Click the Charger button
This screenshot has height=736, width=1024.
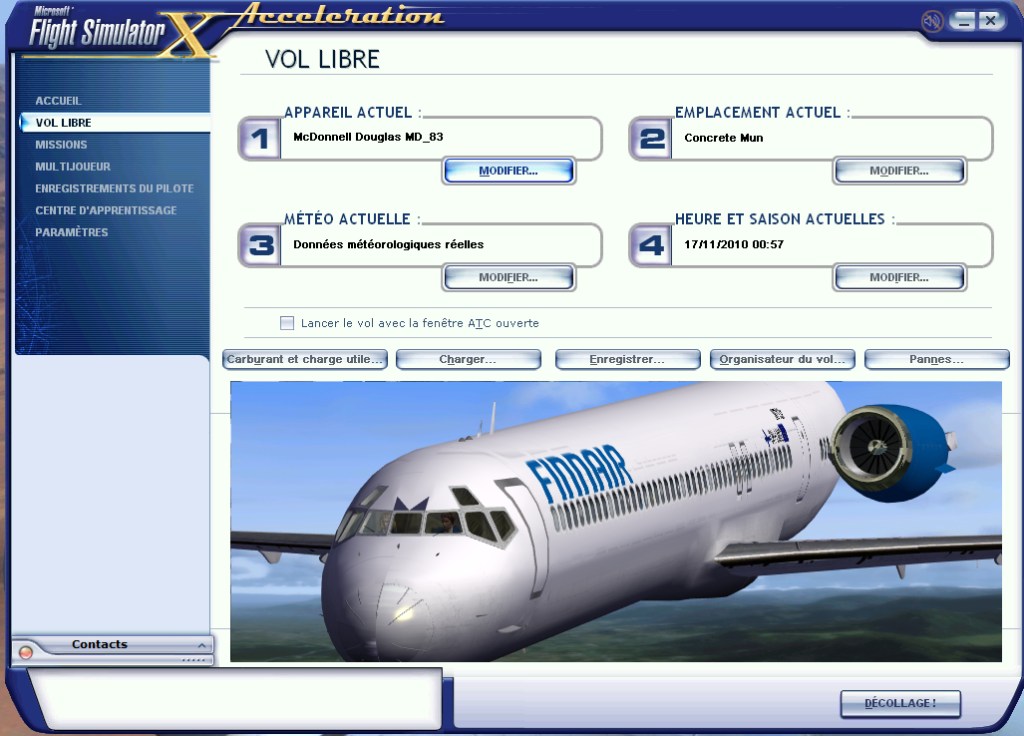pos(468,359)
